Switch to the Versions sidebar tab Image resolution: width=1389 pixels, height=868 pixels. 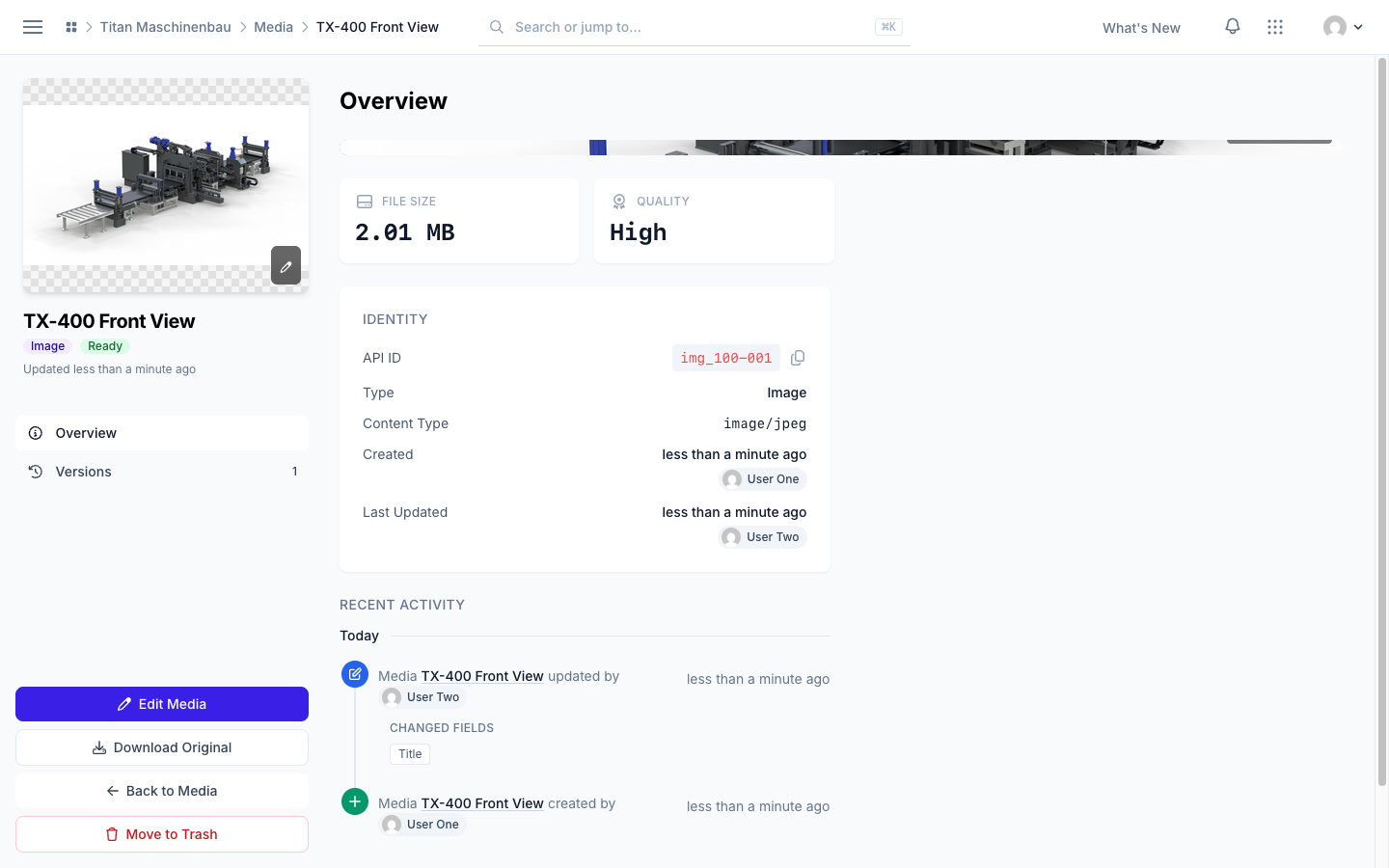(x=162, y=472)
